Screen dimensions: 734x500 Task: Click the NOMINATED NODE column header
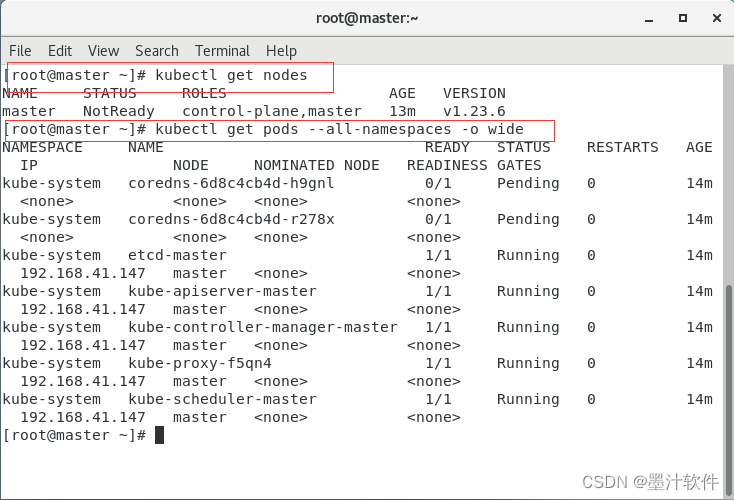[316, 165]
